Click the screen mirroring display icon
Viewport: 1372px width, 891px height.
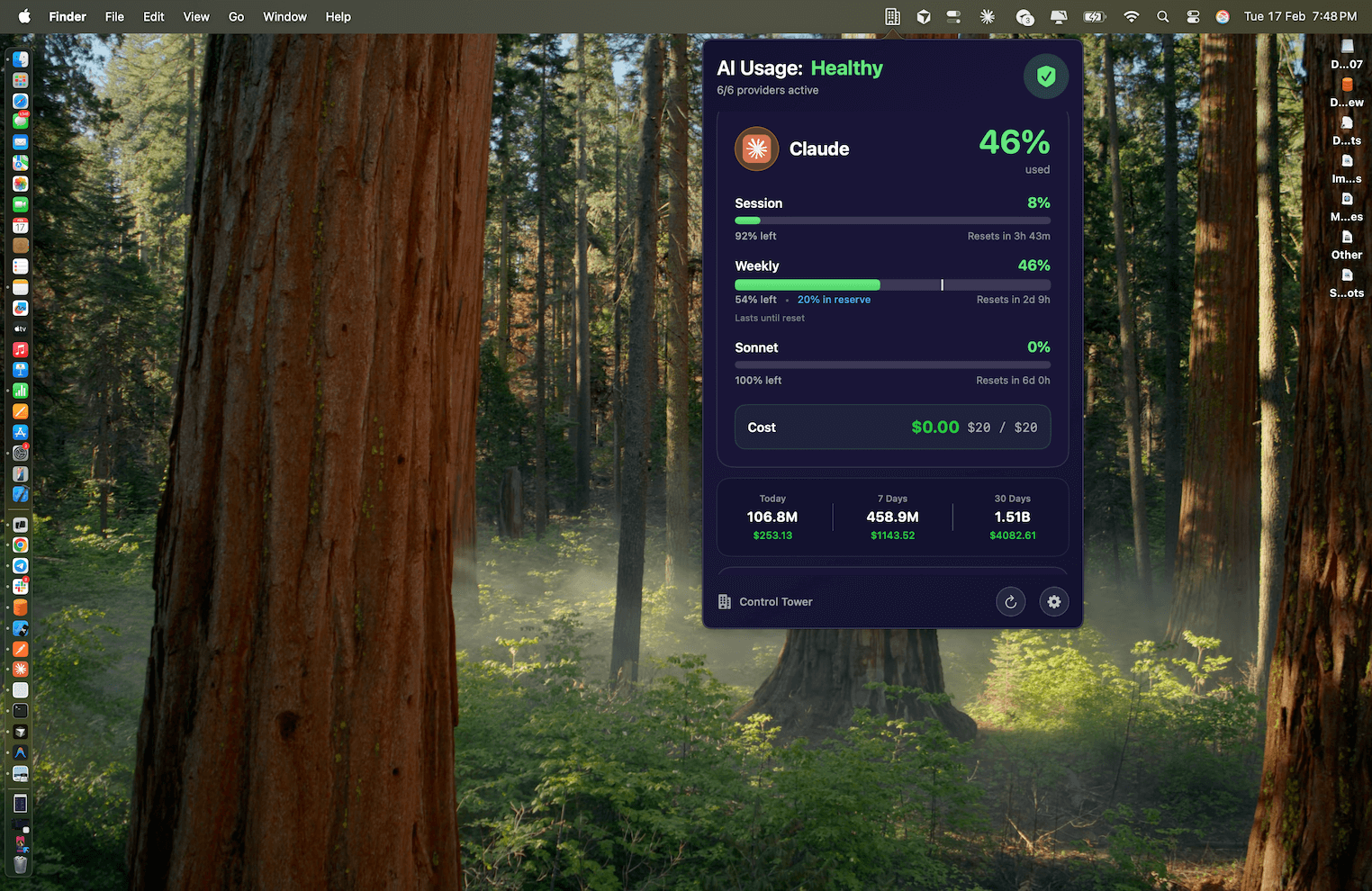click(x=1059, y=16)
